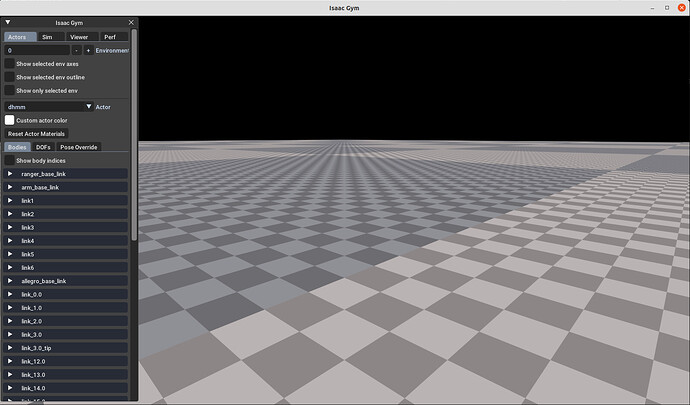
Task: Expand the link_2.0 body entry
Action: (66, 321)
